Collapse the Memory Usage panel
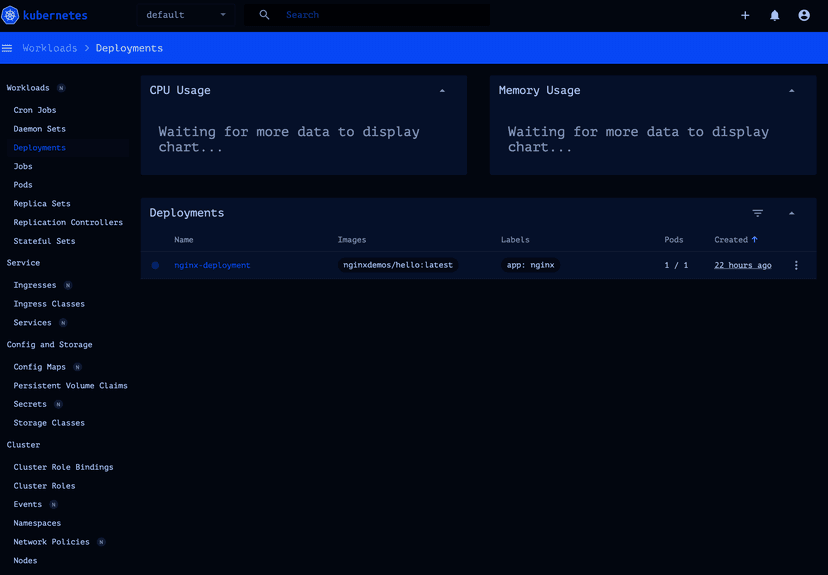This screenshot has width=828, height=575. point(791,91)
